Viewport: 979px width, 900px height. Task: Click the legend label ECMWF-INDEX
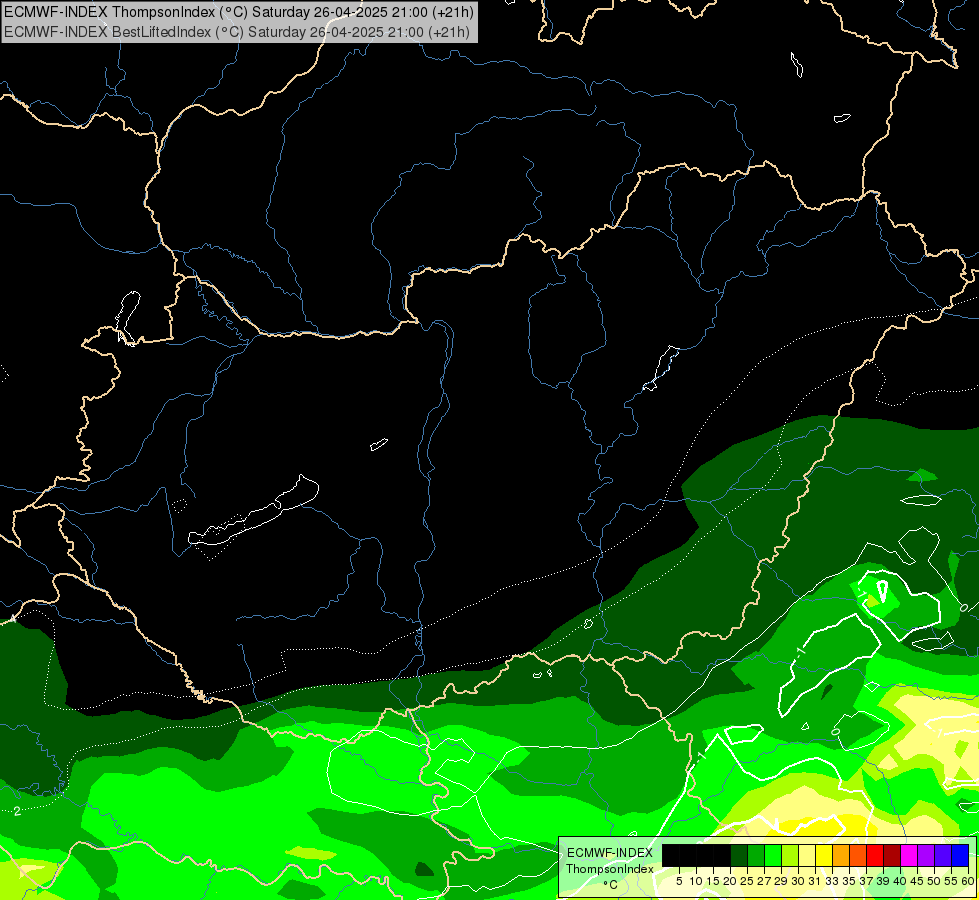(x=610, y=853)
